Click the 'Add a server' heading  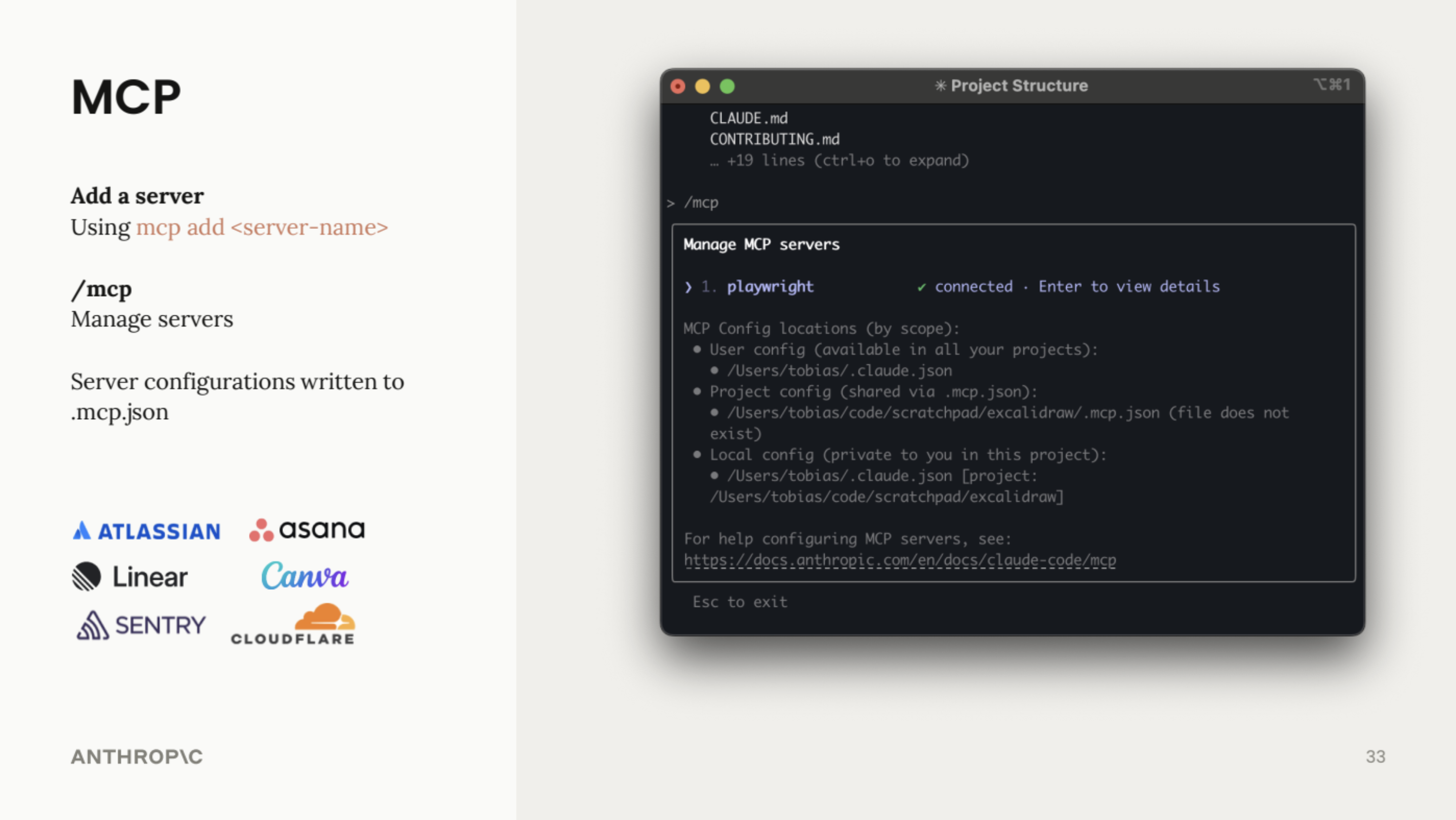click(137, 196)
